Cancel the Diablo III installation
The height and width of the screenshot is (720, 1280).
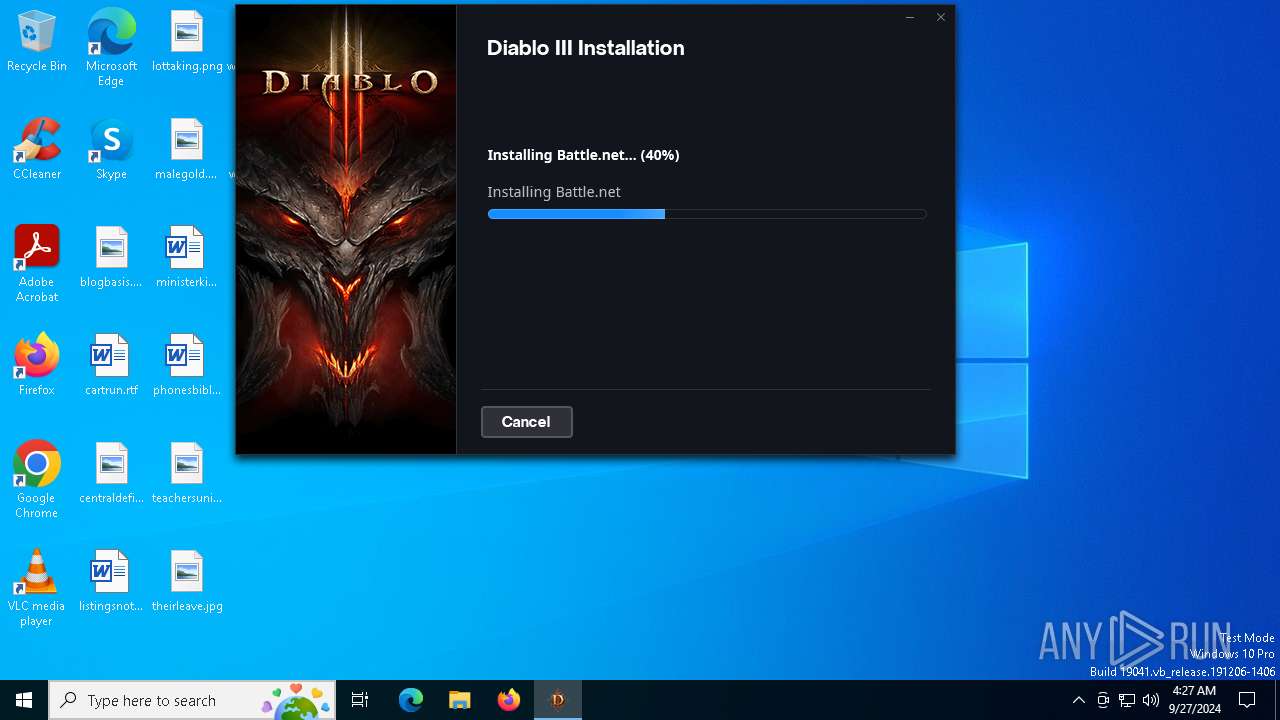pyautogui.click(x=526, y=422)
